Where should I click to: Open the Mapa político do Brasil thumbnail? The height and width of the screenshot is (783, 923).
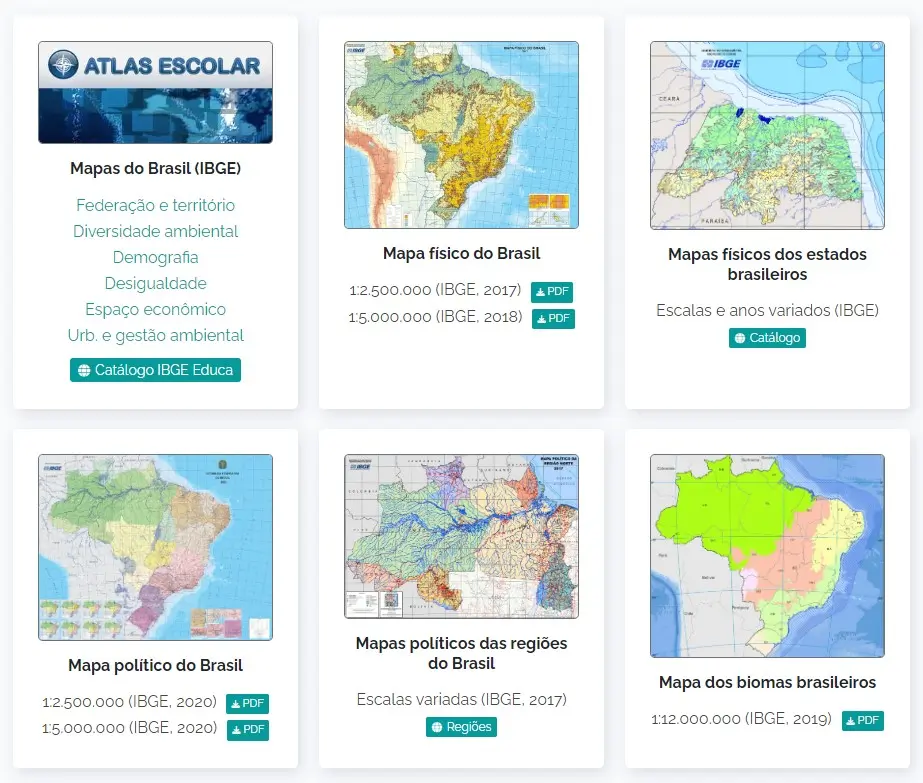(x=155, y=547)
